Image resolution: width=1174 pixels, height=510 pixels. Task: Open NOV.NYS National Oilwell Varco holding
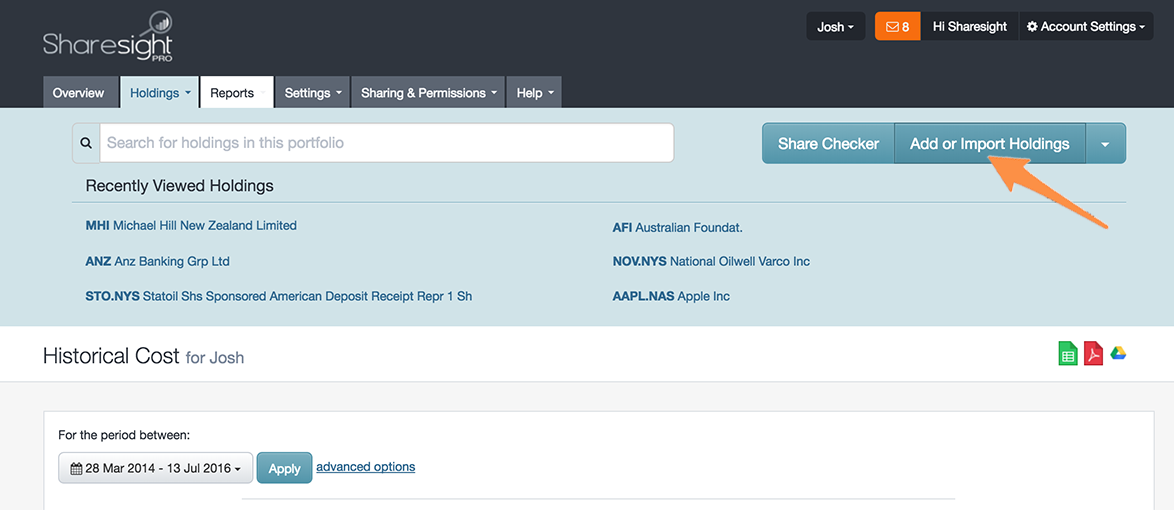point(711,261)
